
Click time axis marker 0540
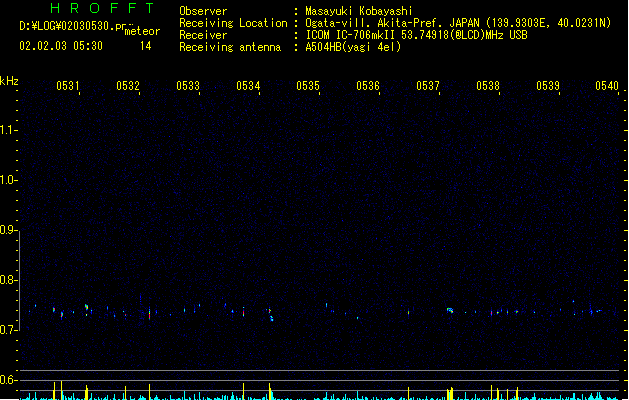pyautogui.click(x=607, y=86)
